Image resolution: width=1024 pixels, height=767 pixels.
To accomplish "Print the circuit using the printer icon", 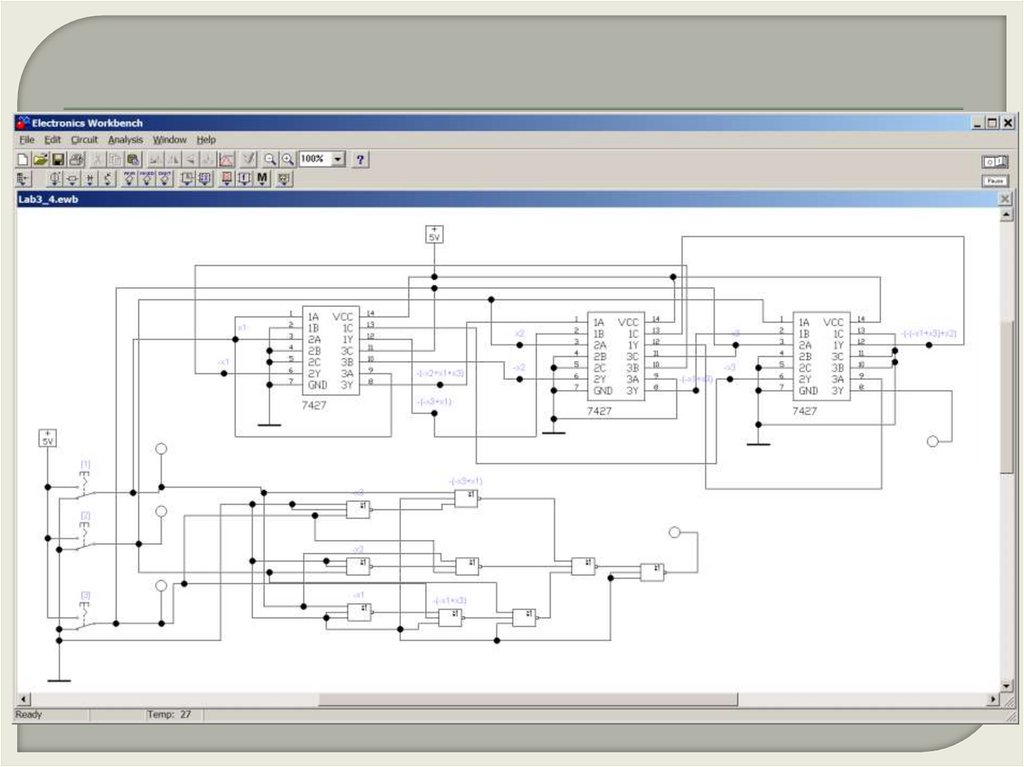I will [x=76, y=159].
